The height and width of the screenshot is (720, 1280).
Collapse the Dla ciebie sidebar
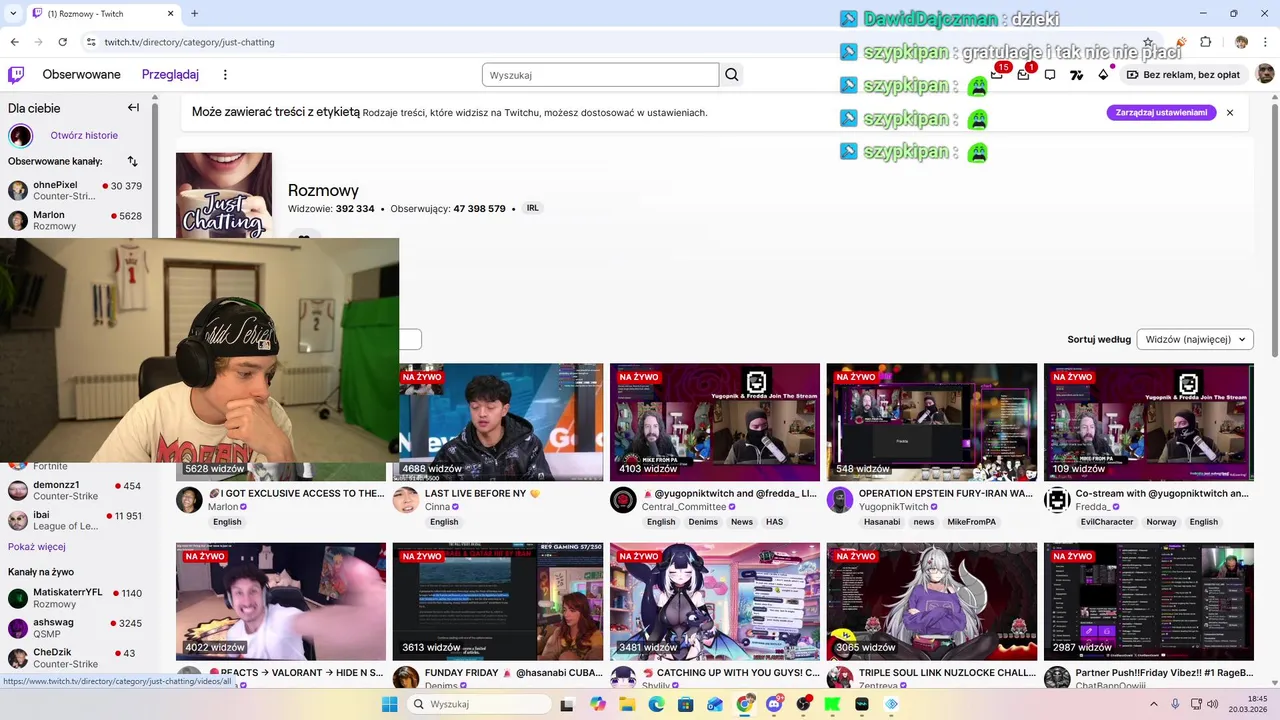(133, 108)
